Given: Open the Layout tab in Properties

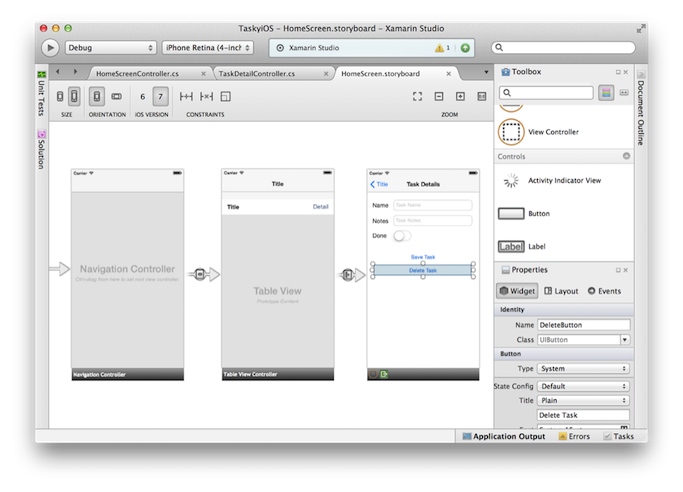Looking at the screenshot, I should pos(561,291).
